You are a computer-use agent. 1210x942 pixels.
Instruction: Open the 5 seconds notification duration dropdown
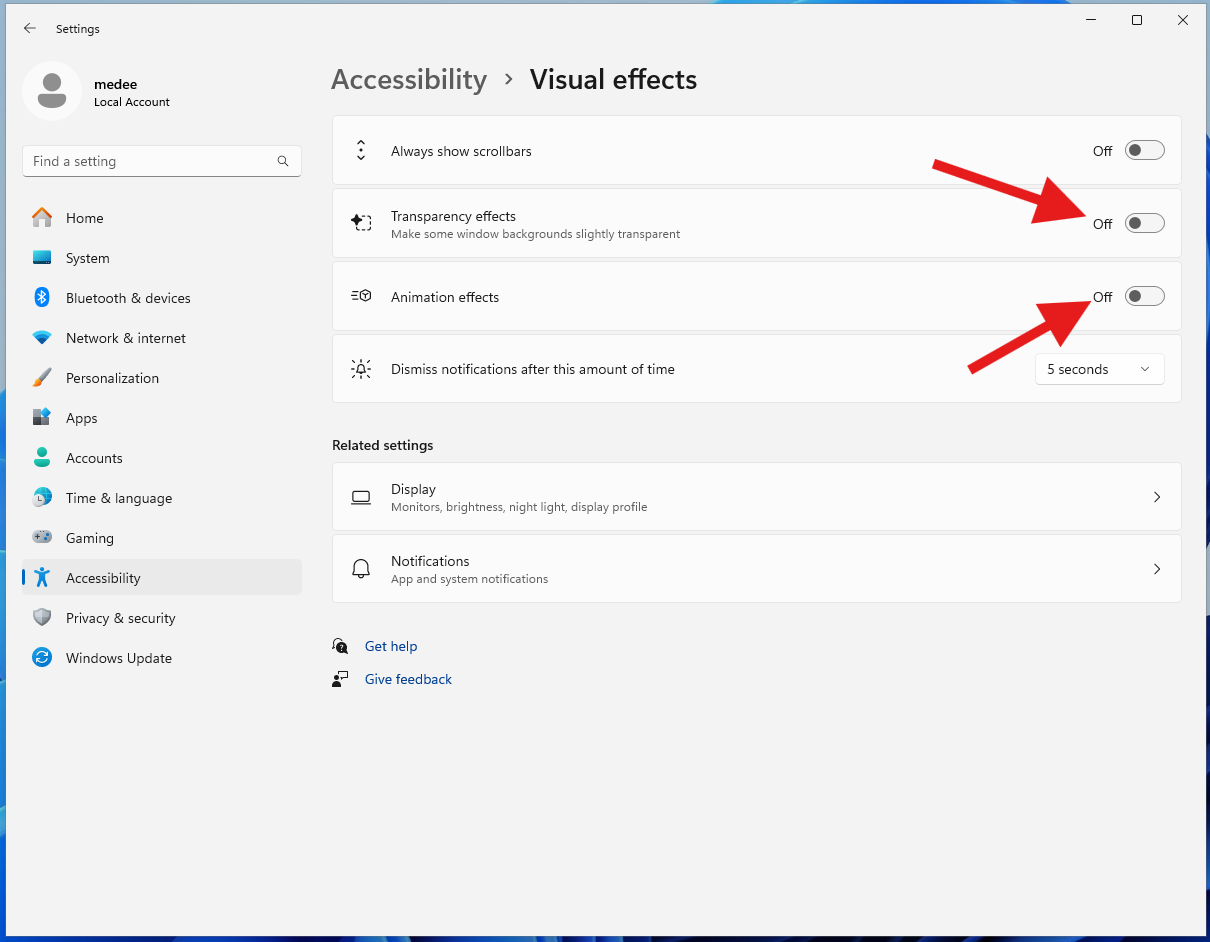[1100, 369]
